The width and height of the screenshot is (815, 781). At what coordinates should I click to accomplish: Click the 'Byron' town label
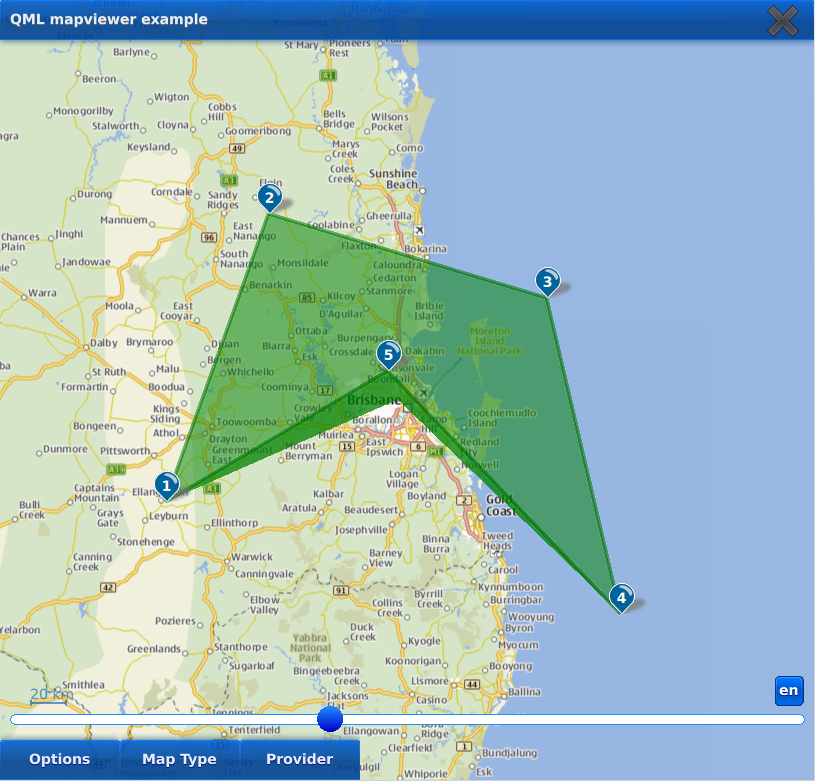(519, 628)
